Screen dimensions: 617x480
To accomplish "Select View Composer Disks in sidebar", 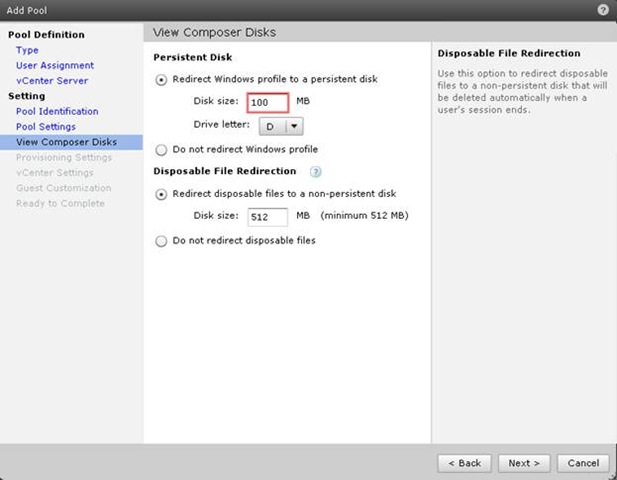I will [71, 142].
